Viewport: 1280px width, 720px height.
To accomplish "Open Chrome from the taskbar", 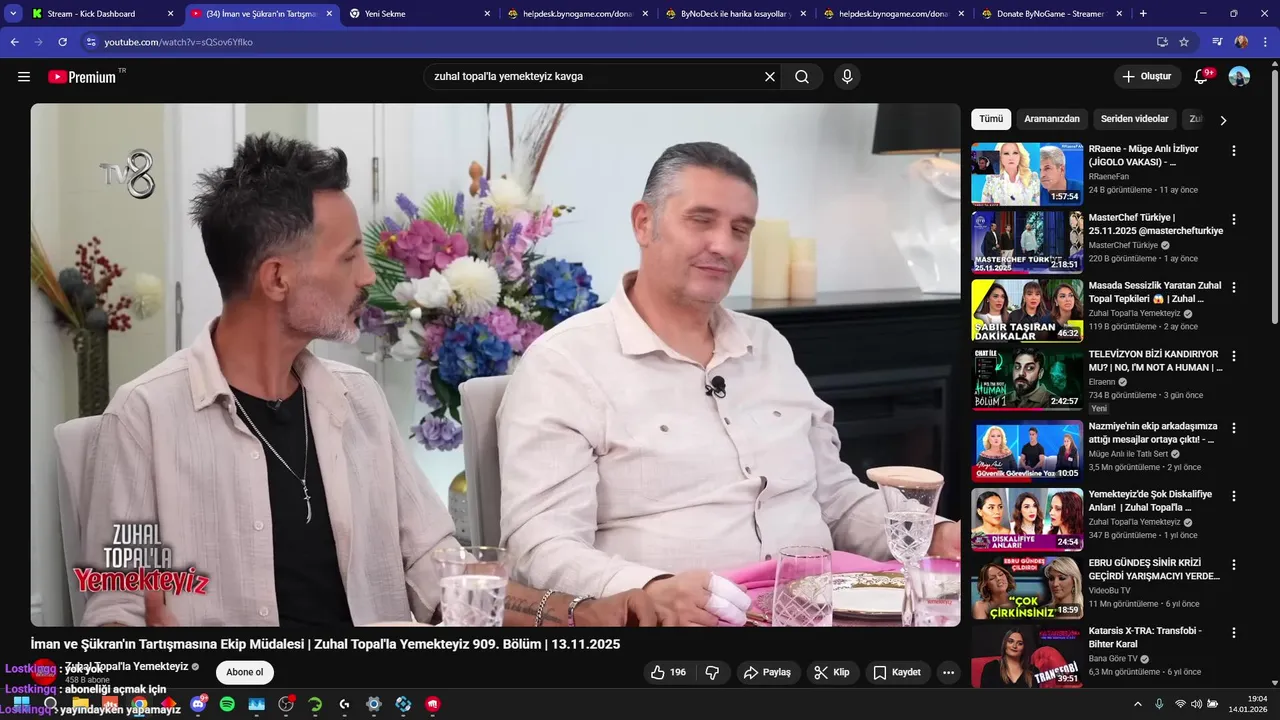I will click(138, 704).
